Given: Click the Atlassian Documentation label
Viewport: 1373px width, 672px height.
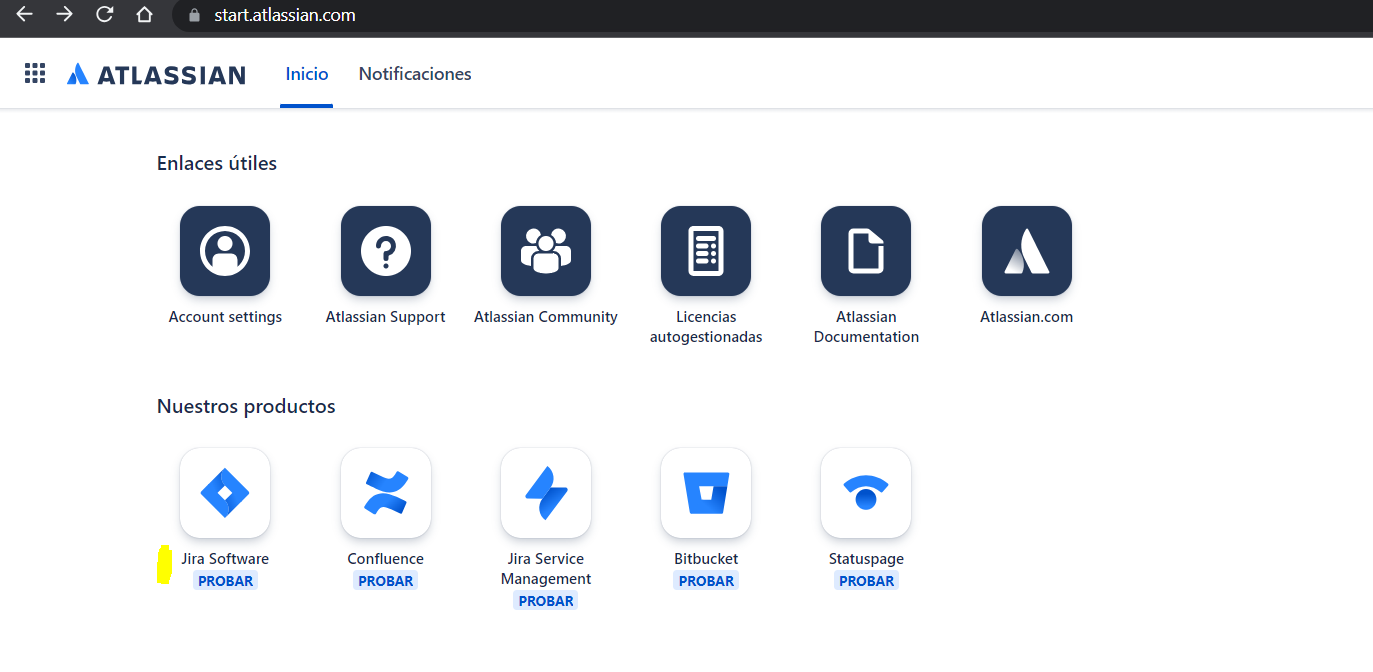Looking at the screenshot, I should (866, 327).
